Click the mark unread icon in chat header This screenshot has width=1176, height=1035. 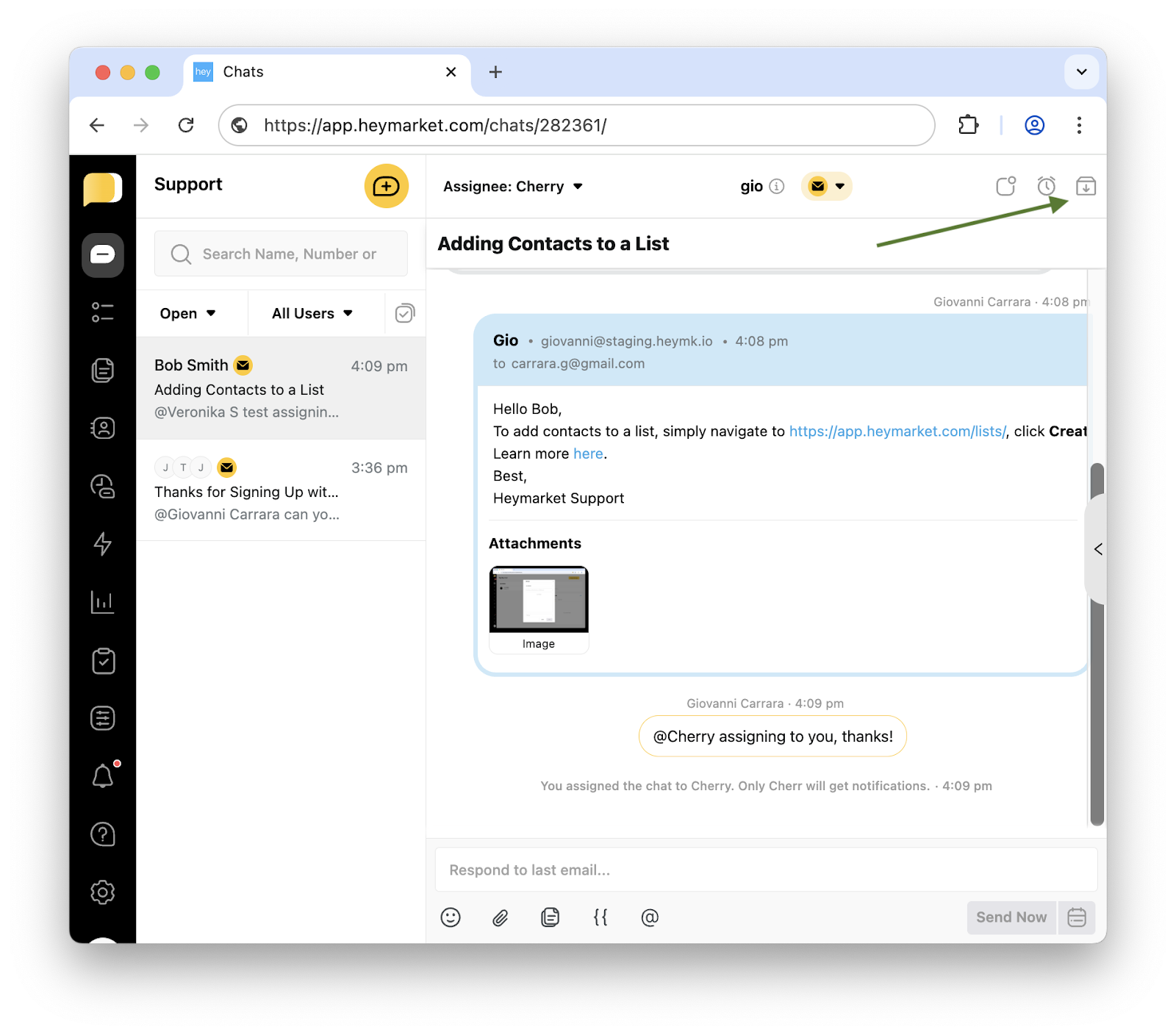tap(1006, 186)
